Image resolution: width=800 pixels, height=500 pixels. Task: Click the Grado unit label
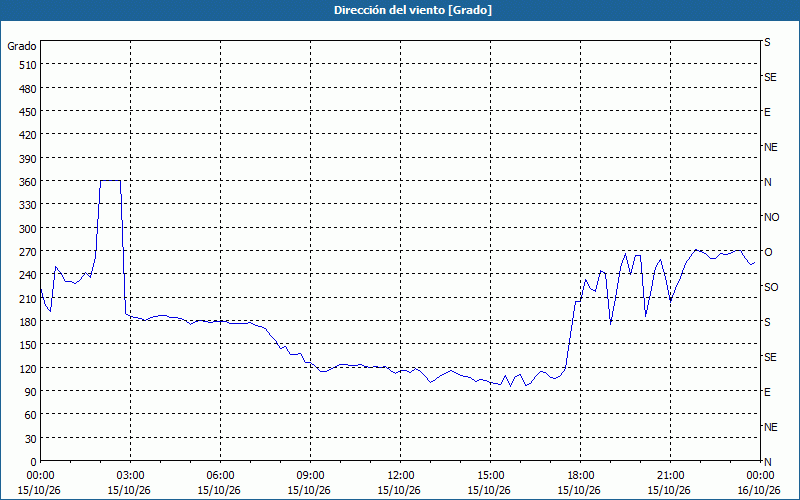[22, 46]
